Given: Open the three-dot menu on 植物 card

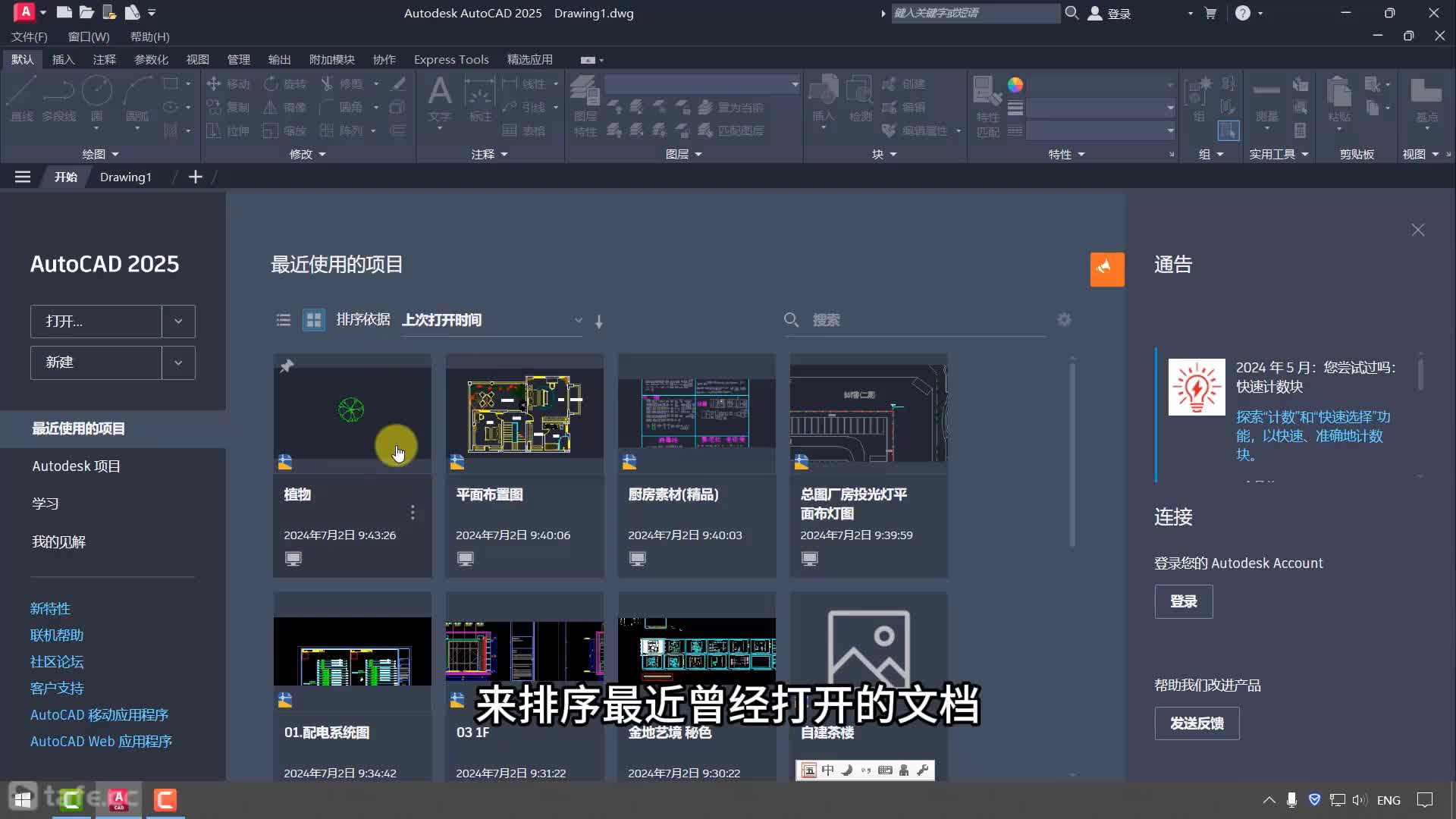Looking at the screenshot, I should [x=413, y=513].
